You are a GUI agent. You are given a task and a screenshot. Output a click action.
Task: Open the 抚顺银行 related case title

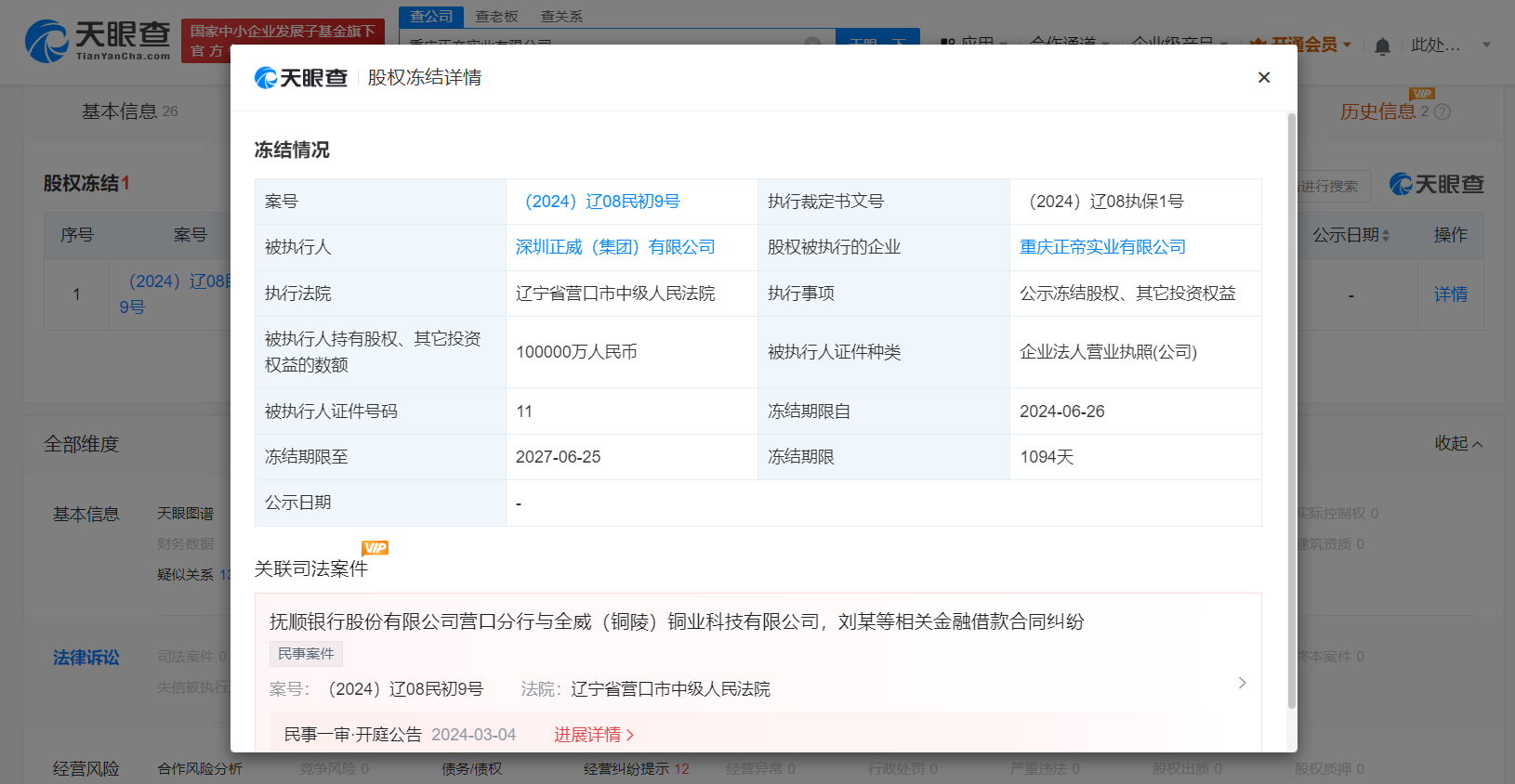677,621
